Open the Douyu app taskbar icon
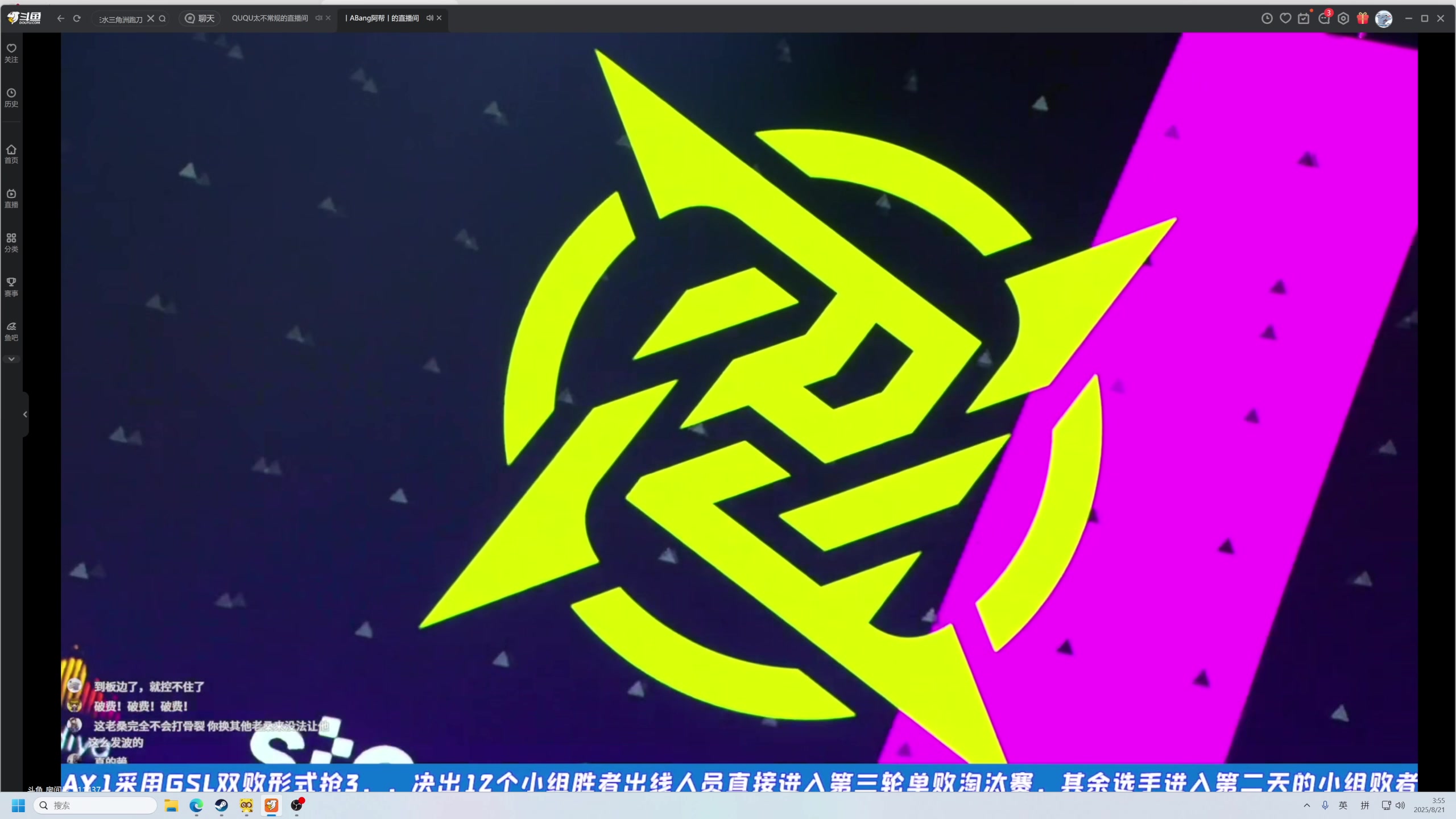Screen dimensions: 1456x819 271,805
